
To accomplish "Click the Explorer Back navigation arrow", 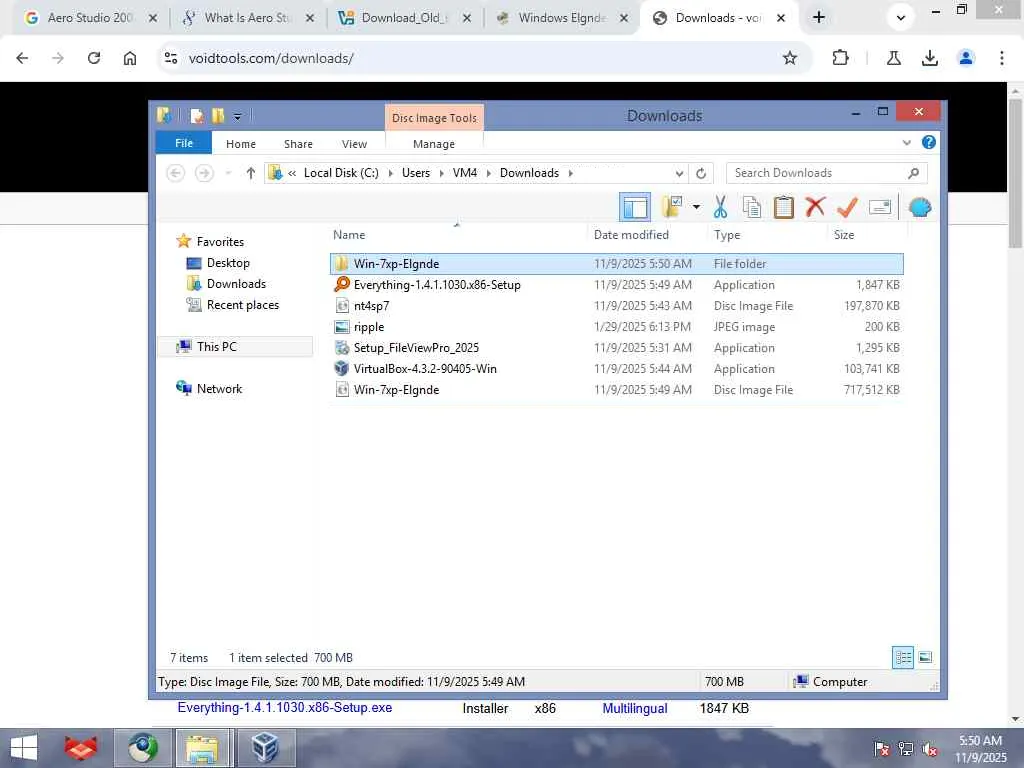I will pos(175,173).
